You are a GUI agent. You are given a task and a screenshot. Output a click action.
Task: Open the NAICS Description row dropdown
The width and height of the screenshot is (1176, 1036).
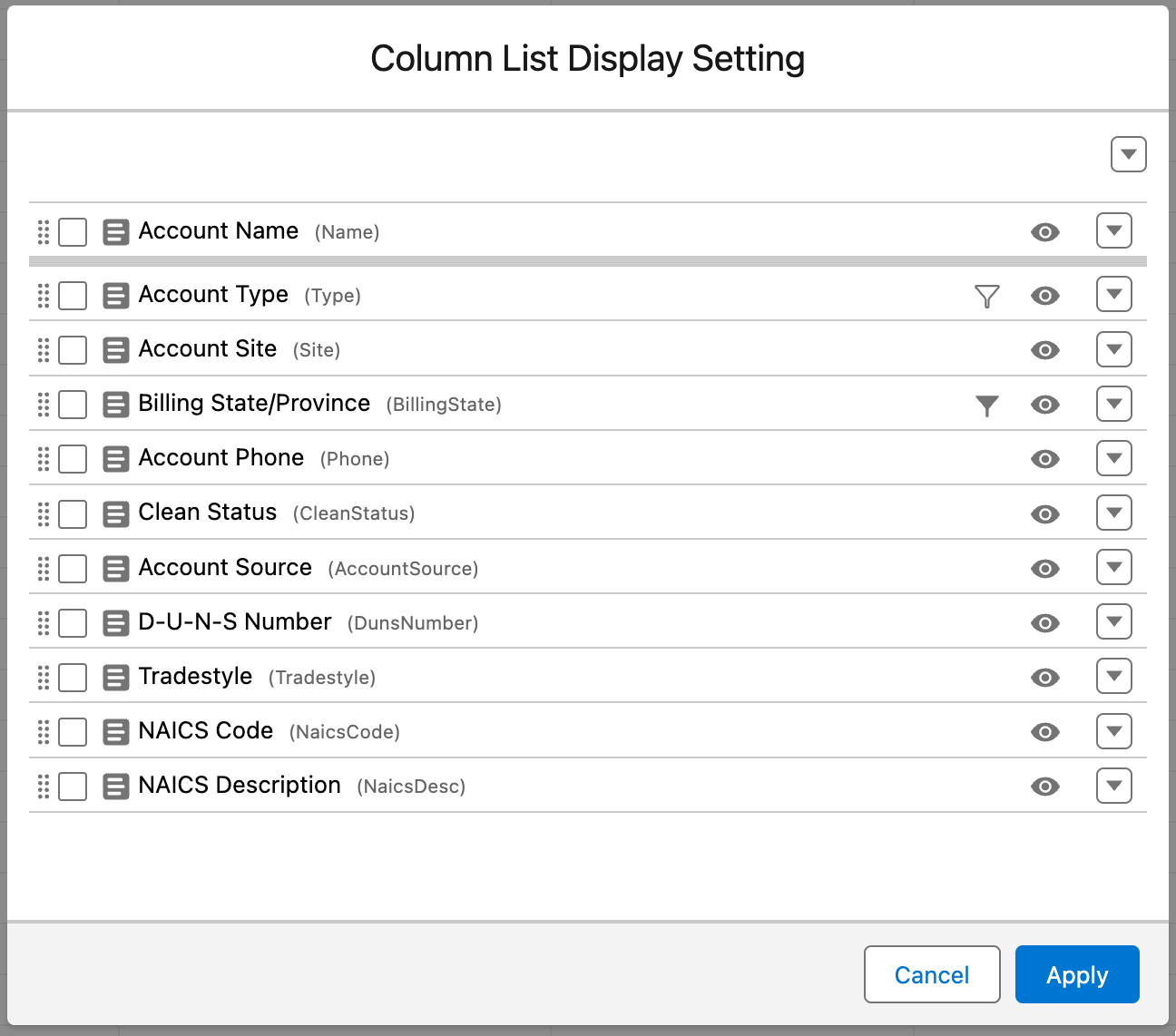(1113, 786)
